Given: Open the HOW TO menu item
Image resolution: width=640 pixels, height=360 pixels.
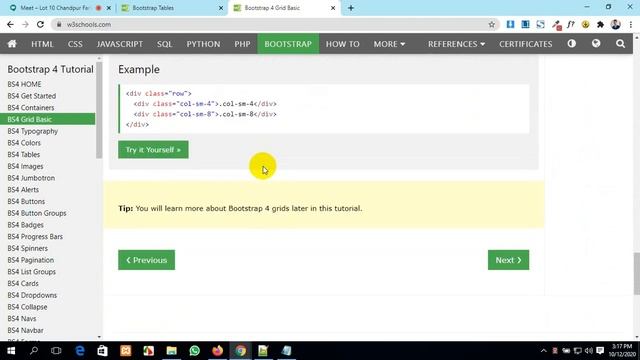Looking at the screenshot, I should 342,44.
